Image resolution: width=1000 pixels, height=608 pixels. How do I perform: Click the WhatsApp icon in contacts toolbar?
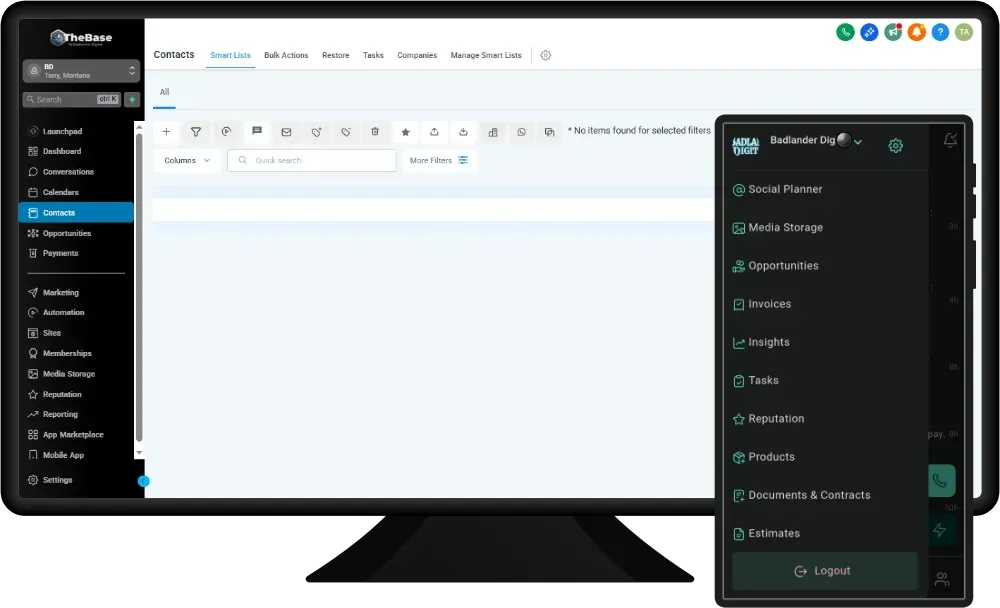click(522, 132)
